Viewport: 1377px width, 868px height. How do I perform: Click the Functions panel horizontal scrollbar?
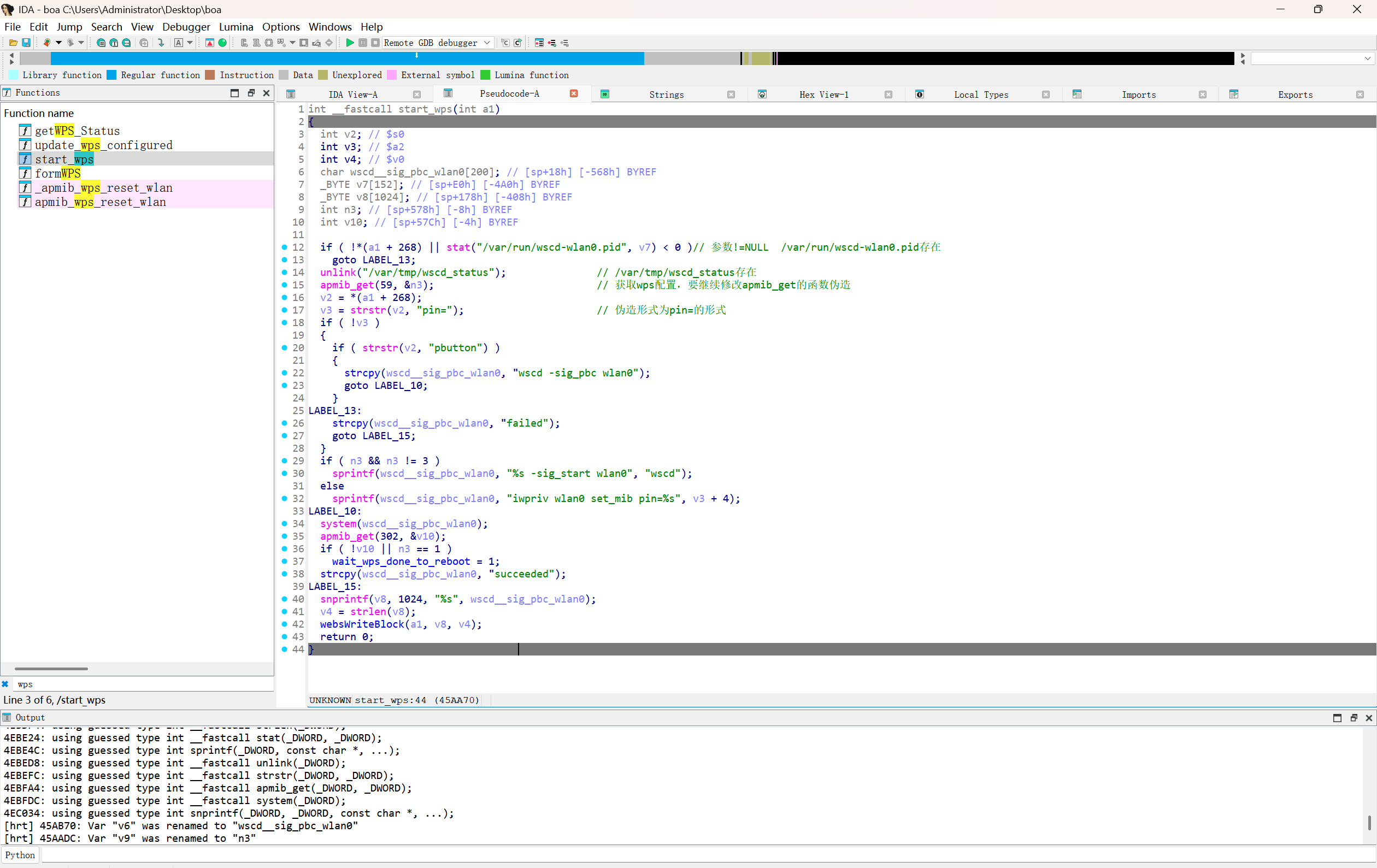point(51,669)
